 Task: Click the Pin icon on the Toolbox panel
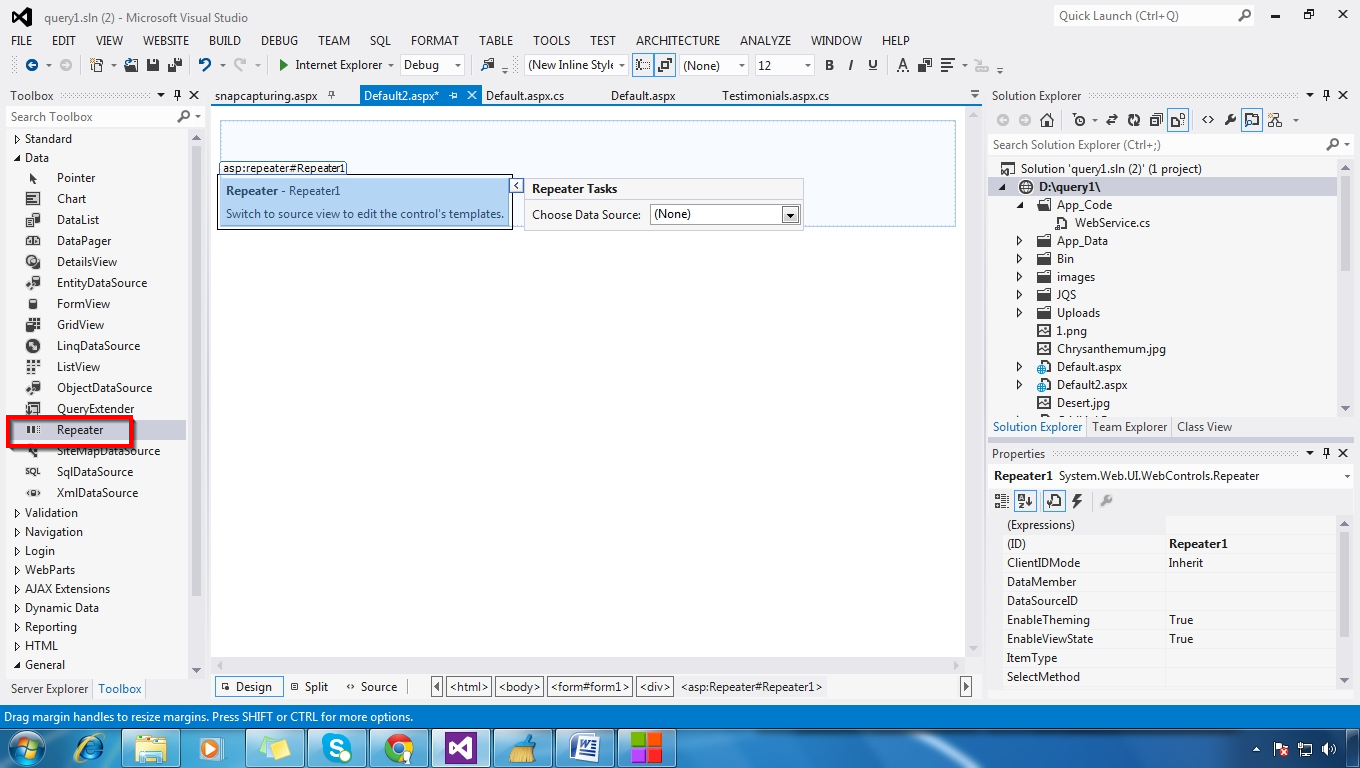tap(178, 96)
